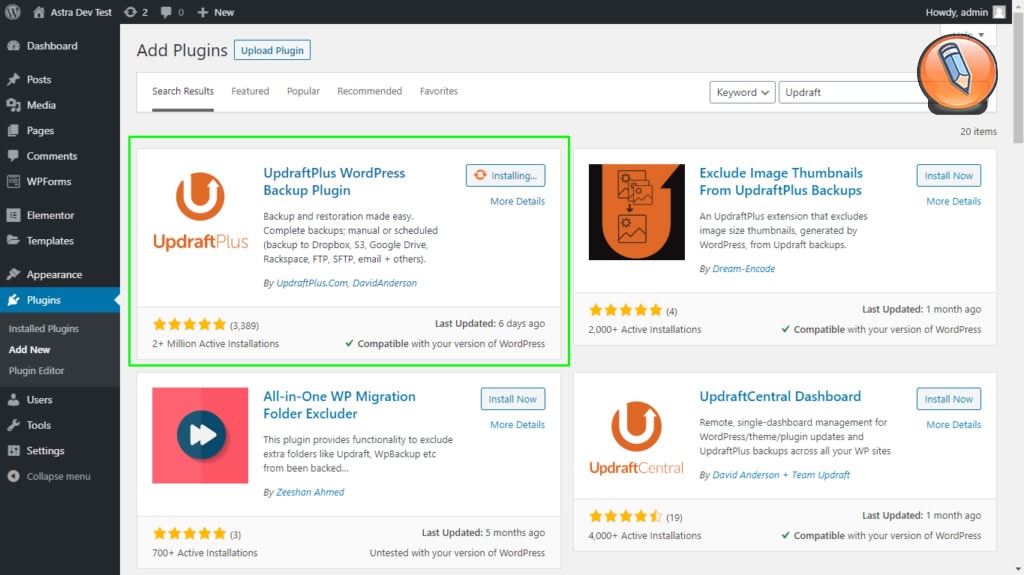Install All-in-One WP Migration Folder Excluder

pyautogui.click(x=513, y=399)
